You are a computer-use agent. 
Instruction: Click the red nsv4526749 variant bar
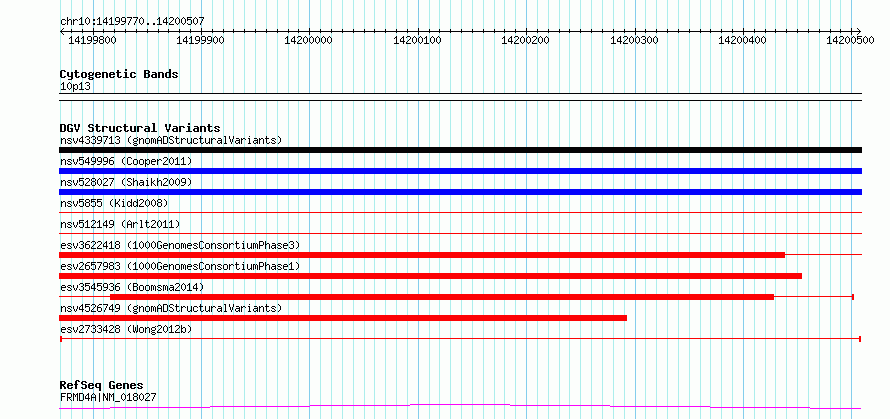click(343, 318)
